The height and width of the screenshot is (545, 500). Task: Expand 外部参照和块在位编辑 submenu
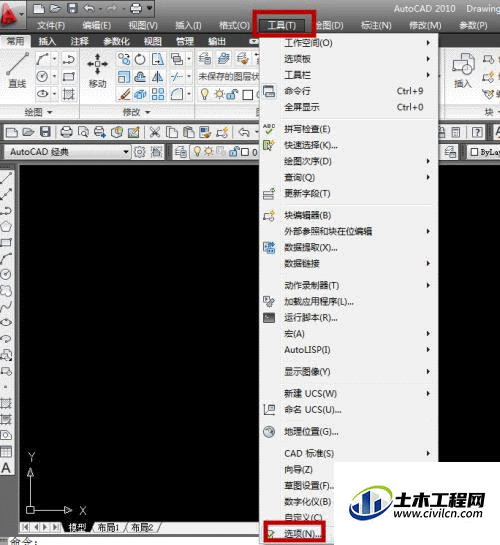pyautogui.click(x=349, y=231)
